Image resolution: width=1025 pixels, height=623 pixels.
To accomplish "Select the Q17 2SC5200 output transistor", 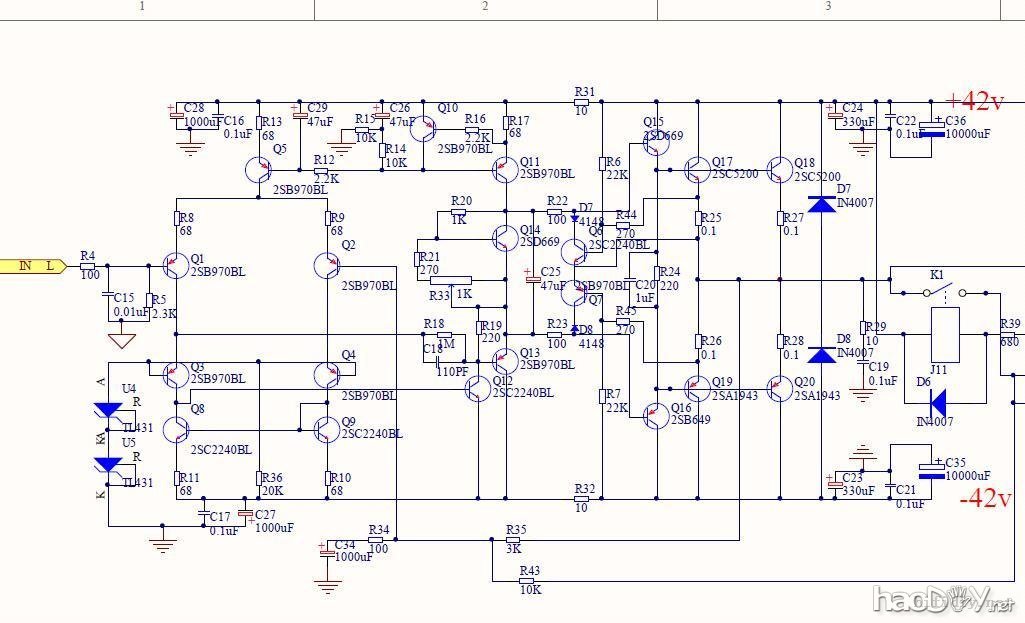I will [697, 168].
